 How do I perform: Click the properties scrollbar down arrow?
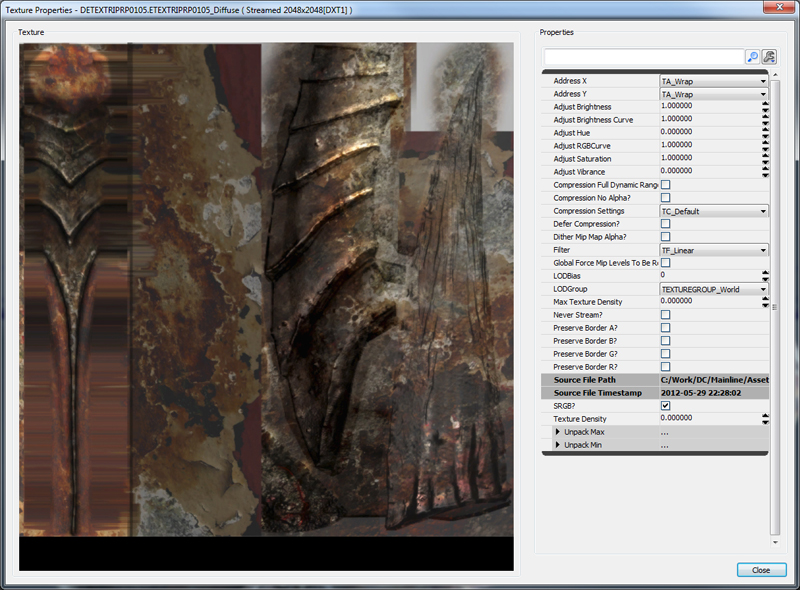tap(776, 542)
